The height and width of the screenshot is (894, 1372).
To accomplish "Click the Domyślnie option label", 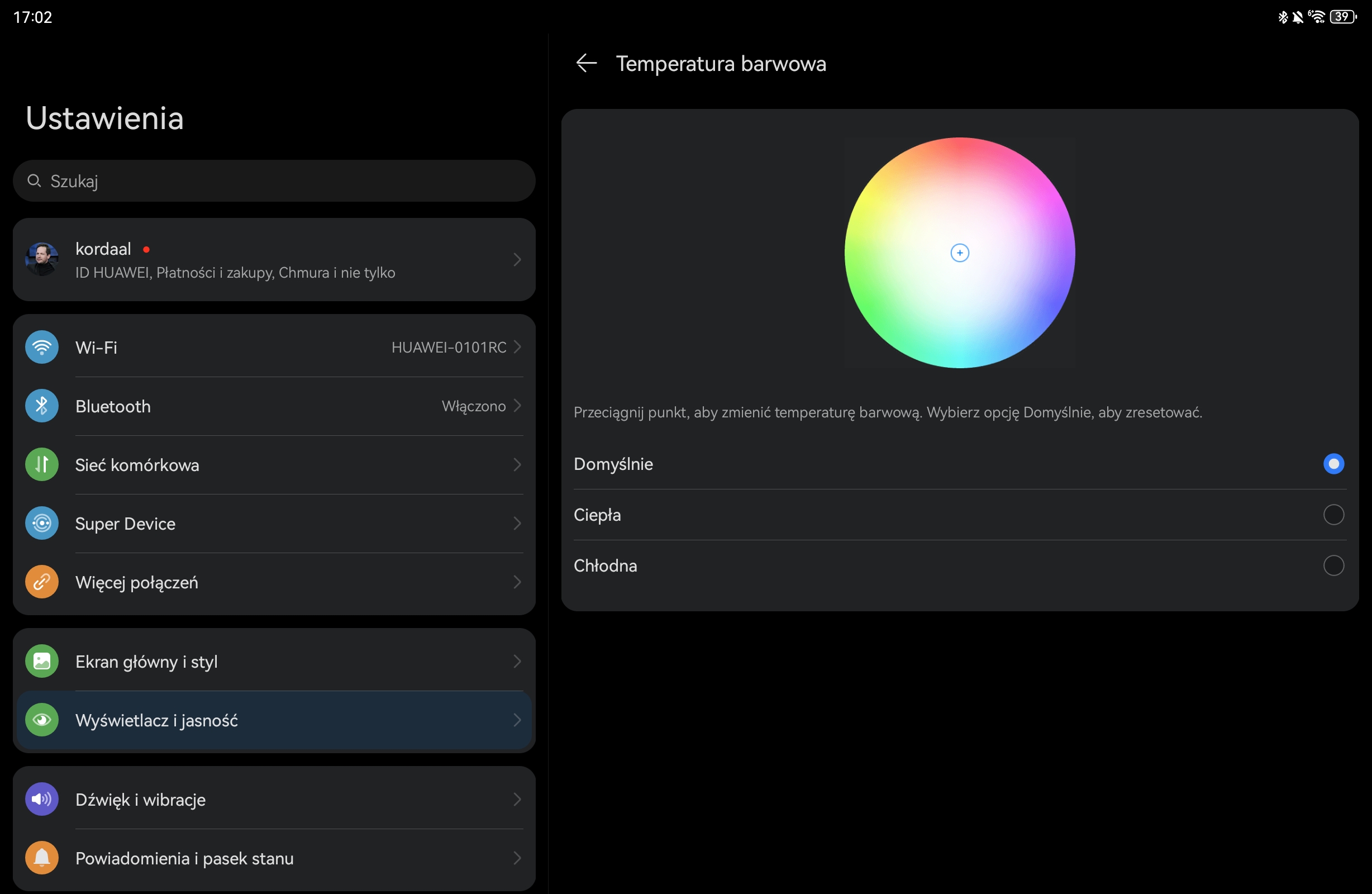I will [613, 464].
